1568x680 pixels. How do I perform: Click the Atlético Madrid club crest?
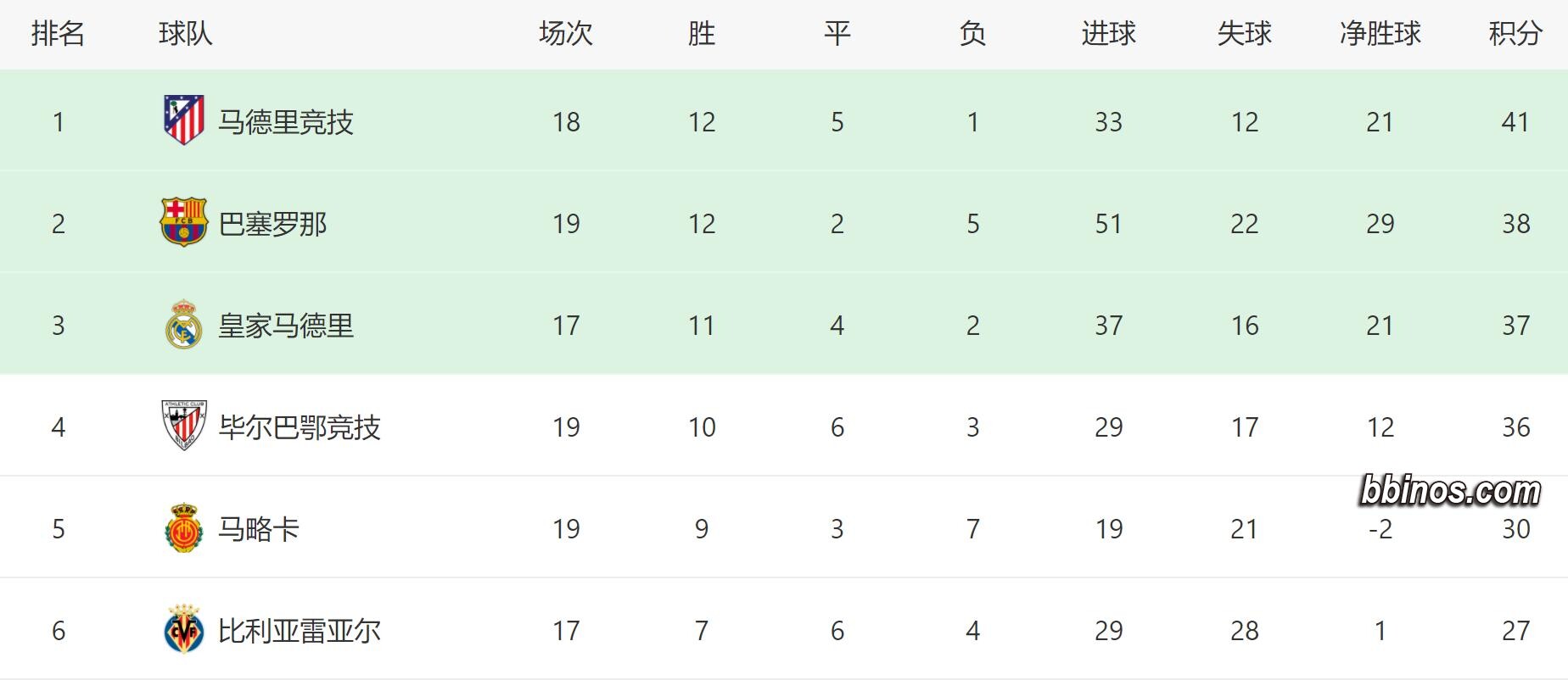coord(184,120)
